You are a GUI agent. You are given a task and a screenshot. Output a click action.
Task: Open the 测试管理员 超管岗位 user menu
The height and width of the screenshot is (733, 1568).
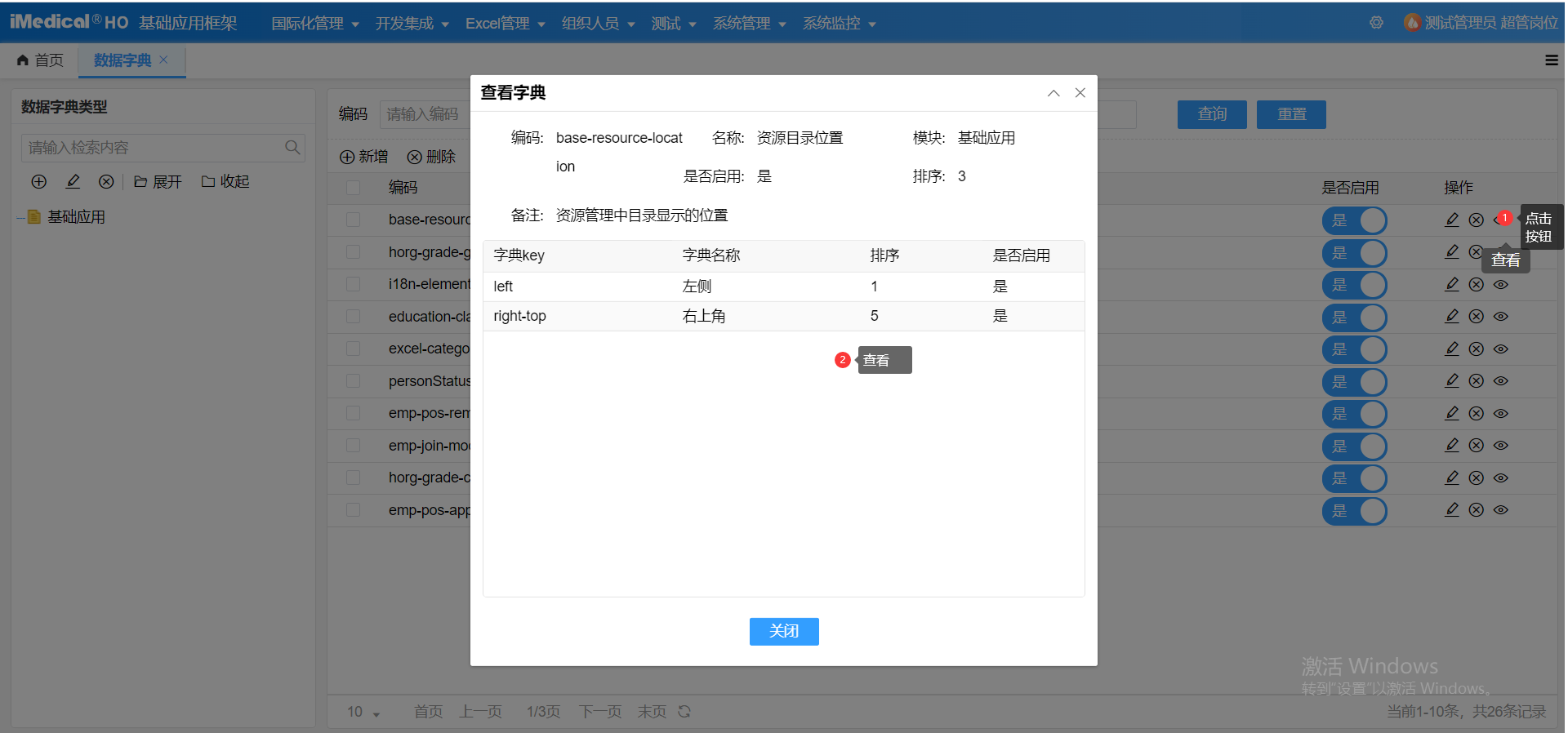click(x=1481, y=23)
